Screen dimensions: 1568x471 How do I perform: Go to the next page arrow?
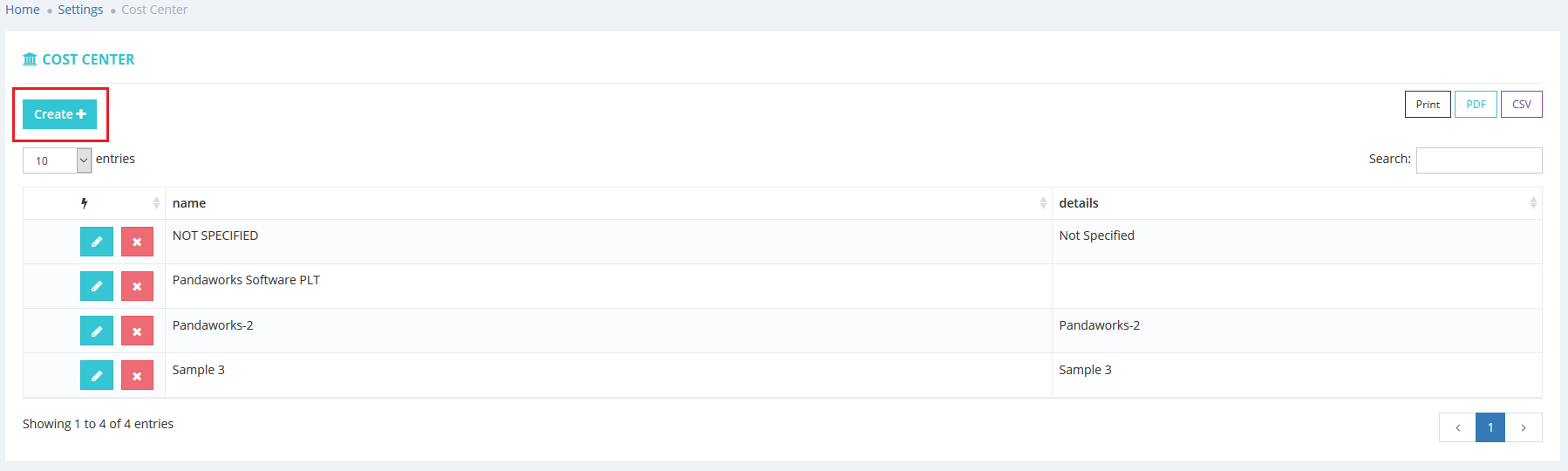[x=1524, y=427]
